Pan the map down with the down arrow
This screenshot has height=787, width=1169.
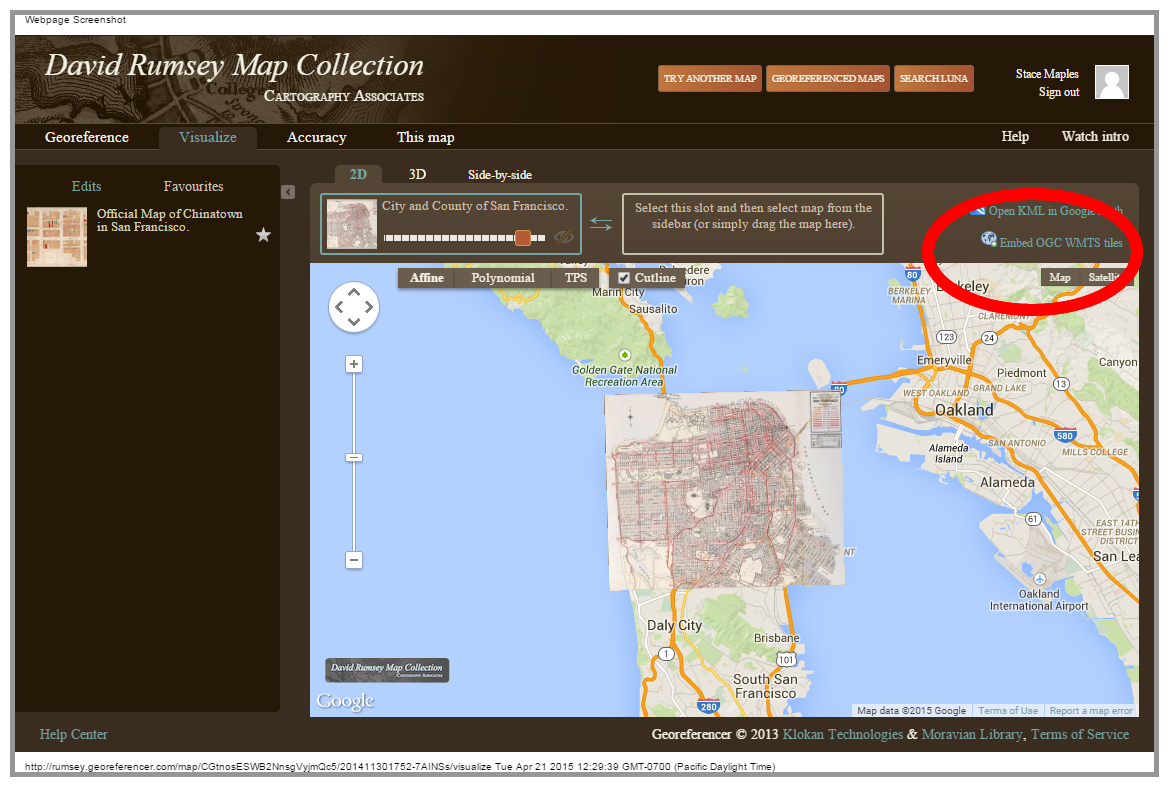(354, 321)
